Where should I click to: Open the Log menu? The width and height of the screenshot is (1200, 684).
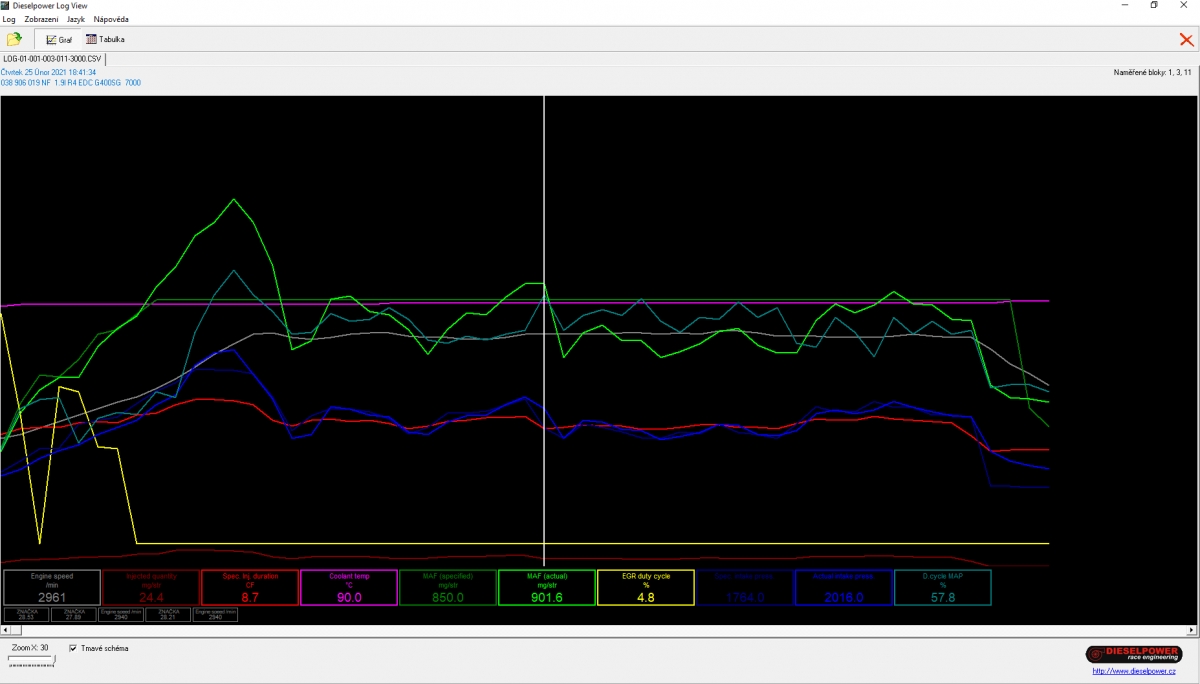(9, 19)
